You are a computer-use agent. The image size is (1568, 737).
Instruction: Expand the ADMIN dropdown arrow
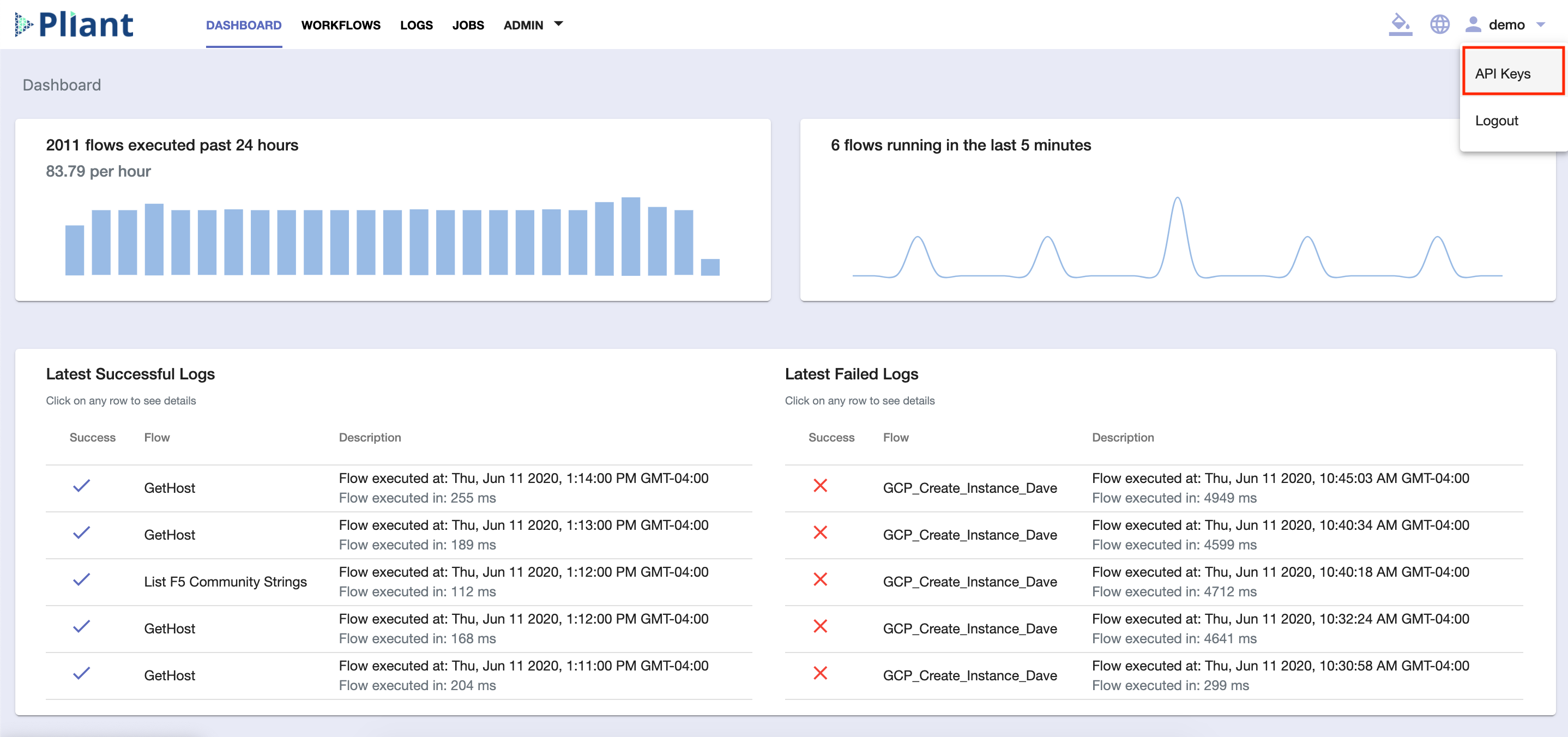[558, 25]
